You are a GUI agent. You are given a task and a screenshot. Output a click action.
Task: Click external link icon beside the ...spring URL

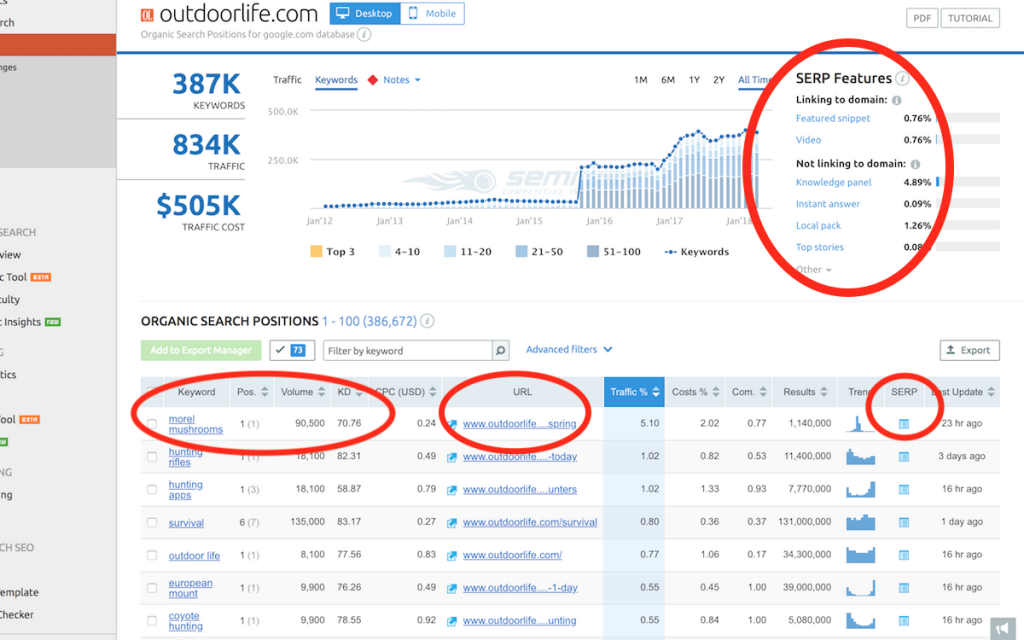(452, 424)
